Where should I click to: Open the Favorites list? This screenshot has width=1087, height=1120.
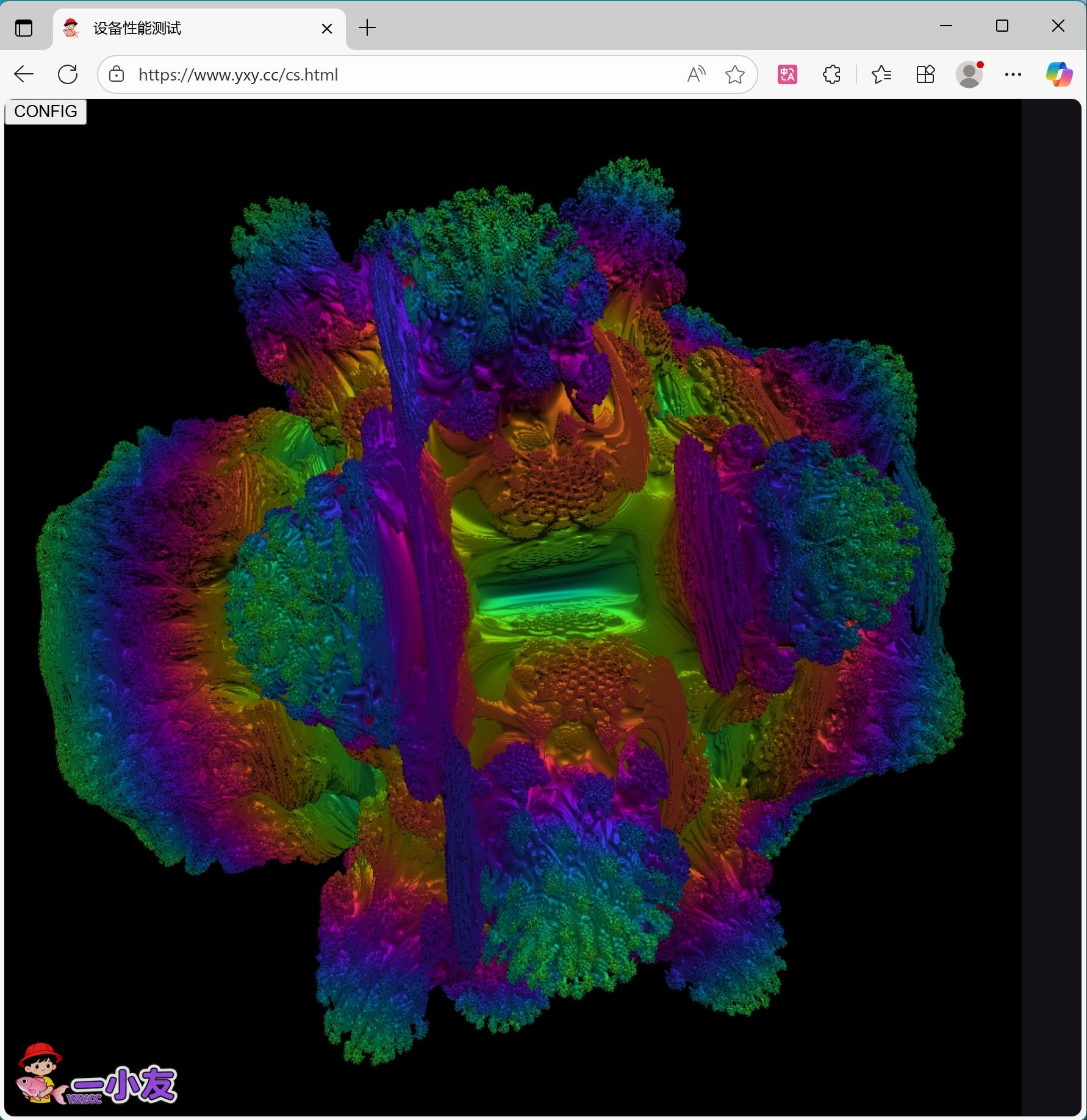point(881,74)
